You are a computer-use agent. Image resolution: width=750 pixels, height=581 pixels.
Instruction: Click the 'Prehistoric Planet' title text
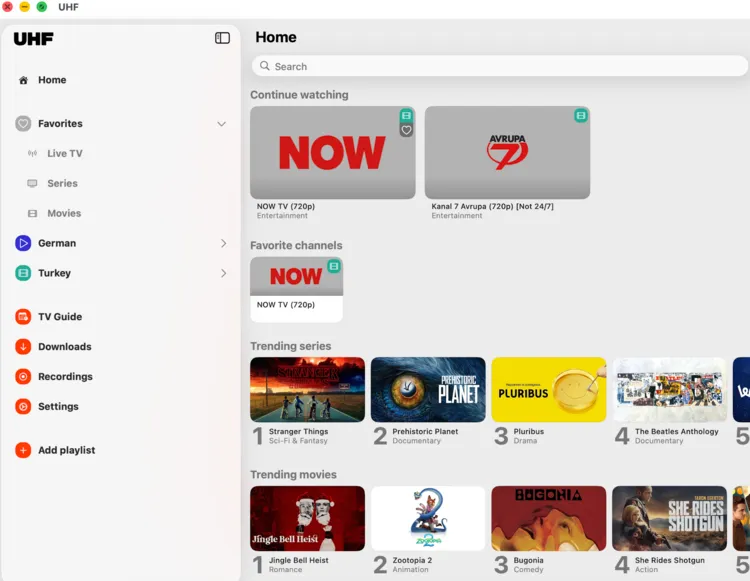(425, 431)
